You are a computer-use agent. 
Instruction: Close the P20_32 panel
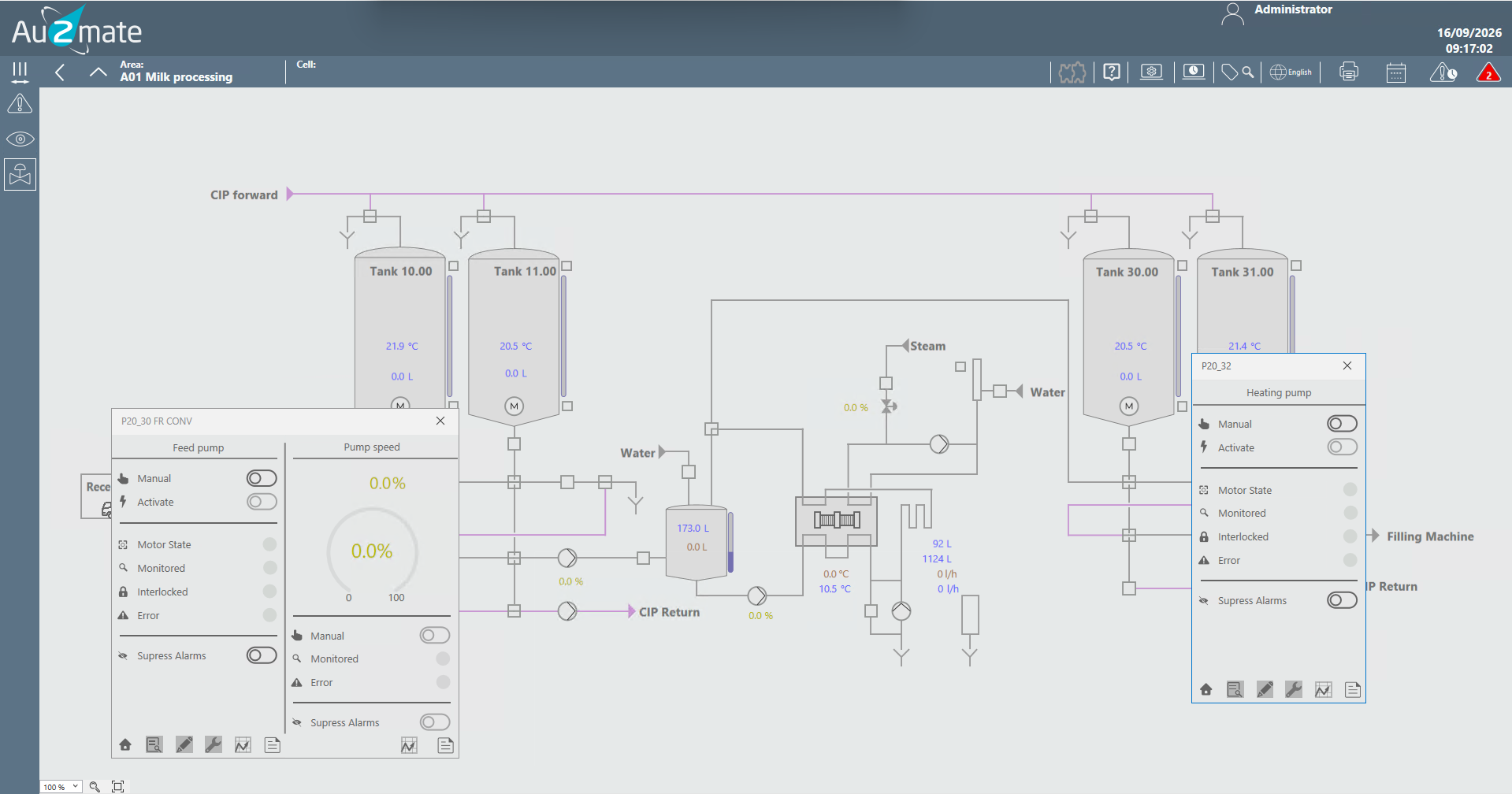tap(1347, 365)
